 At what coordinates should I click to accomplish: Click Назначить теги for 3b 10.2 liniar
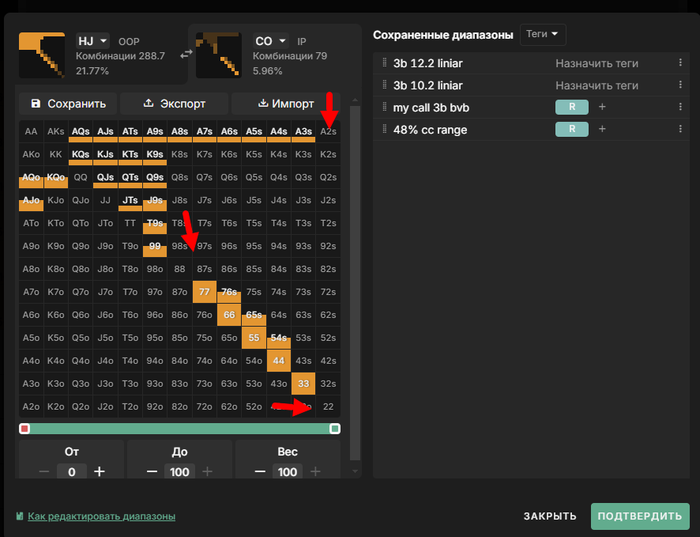[597, 85]
